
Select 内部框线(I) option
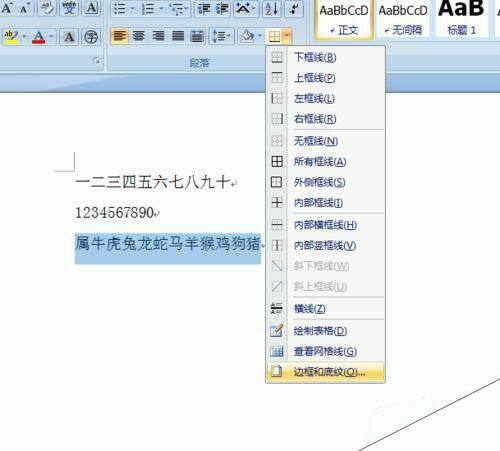coord(325,203)
